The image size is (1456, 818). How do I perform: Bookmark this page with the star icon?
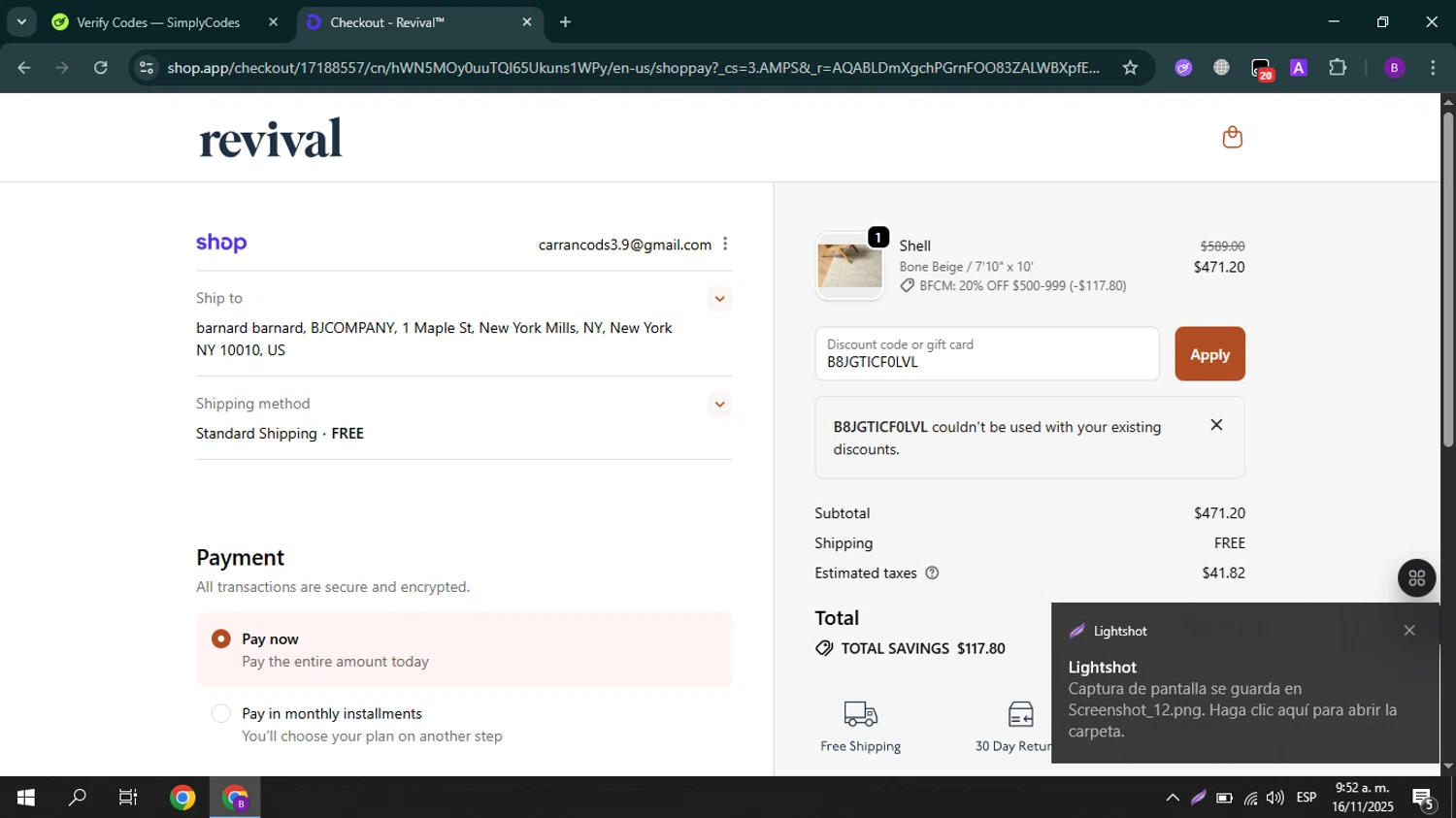click(x=1130, y=68)
